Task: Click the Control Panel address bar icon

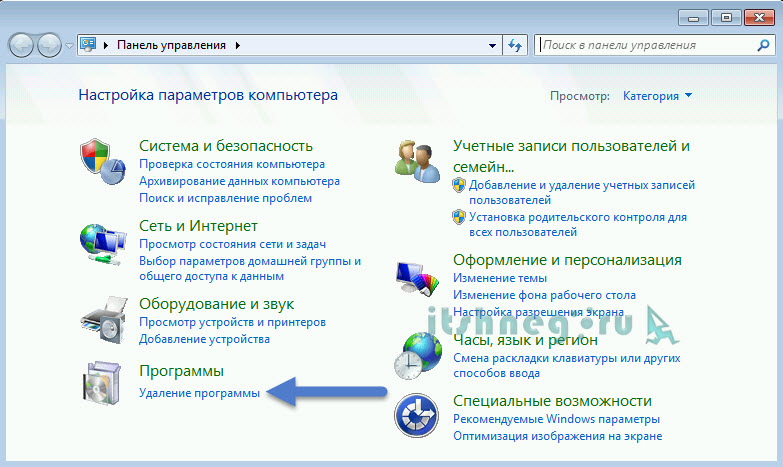Action: point(88,45)
